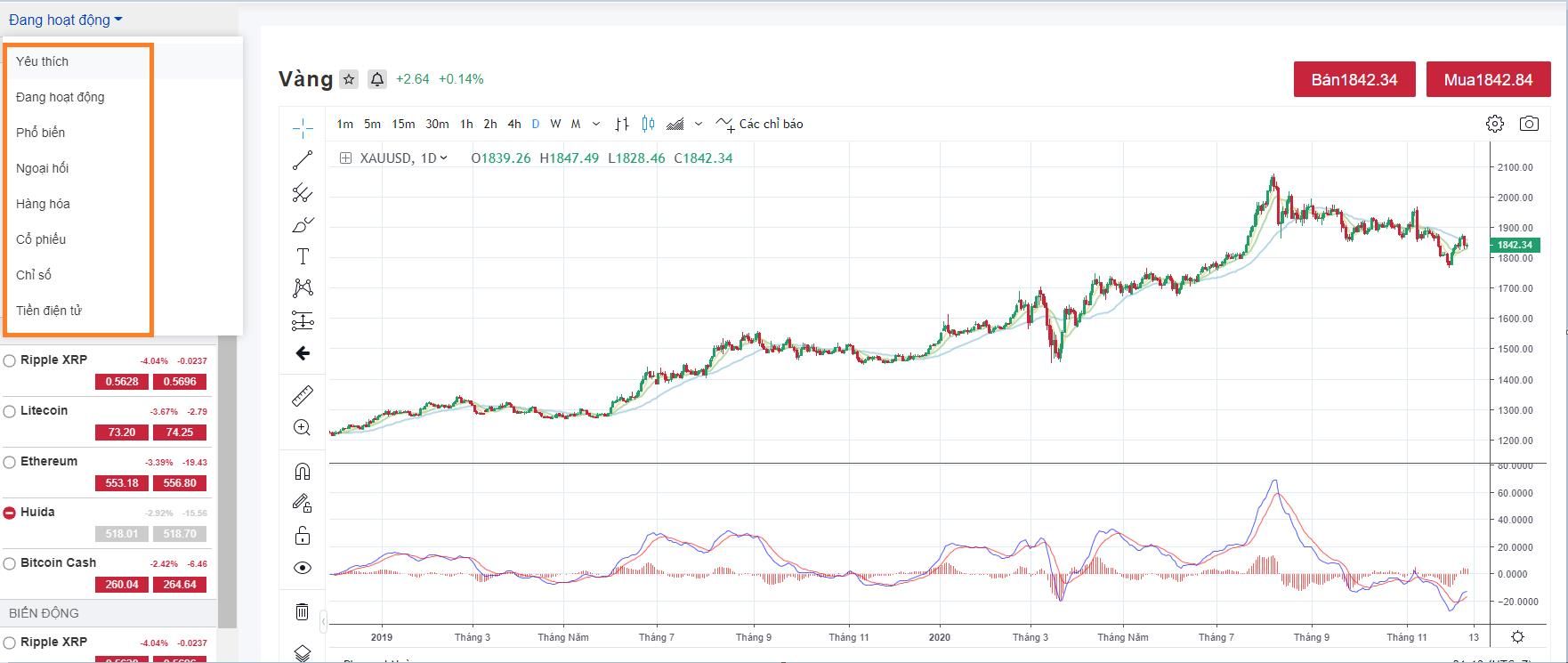Select the 1m timeframe
The image size is (1568, 663).
344,124
